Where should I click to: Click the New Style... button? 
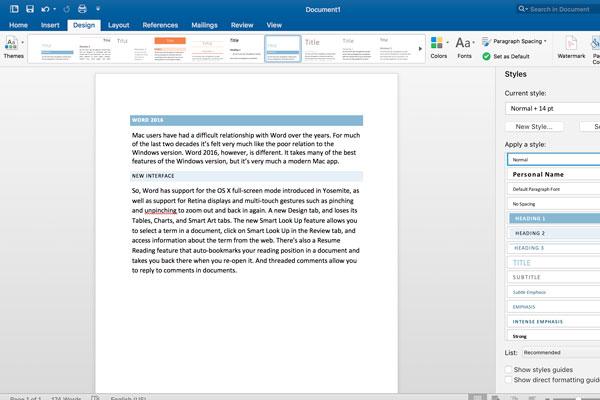tap(537, 127)
